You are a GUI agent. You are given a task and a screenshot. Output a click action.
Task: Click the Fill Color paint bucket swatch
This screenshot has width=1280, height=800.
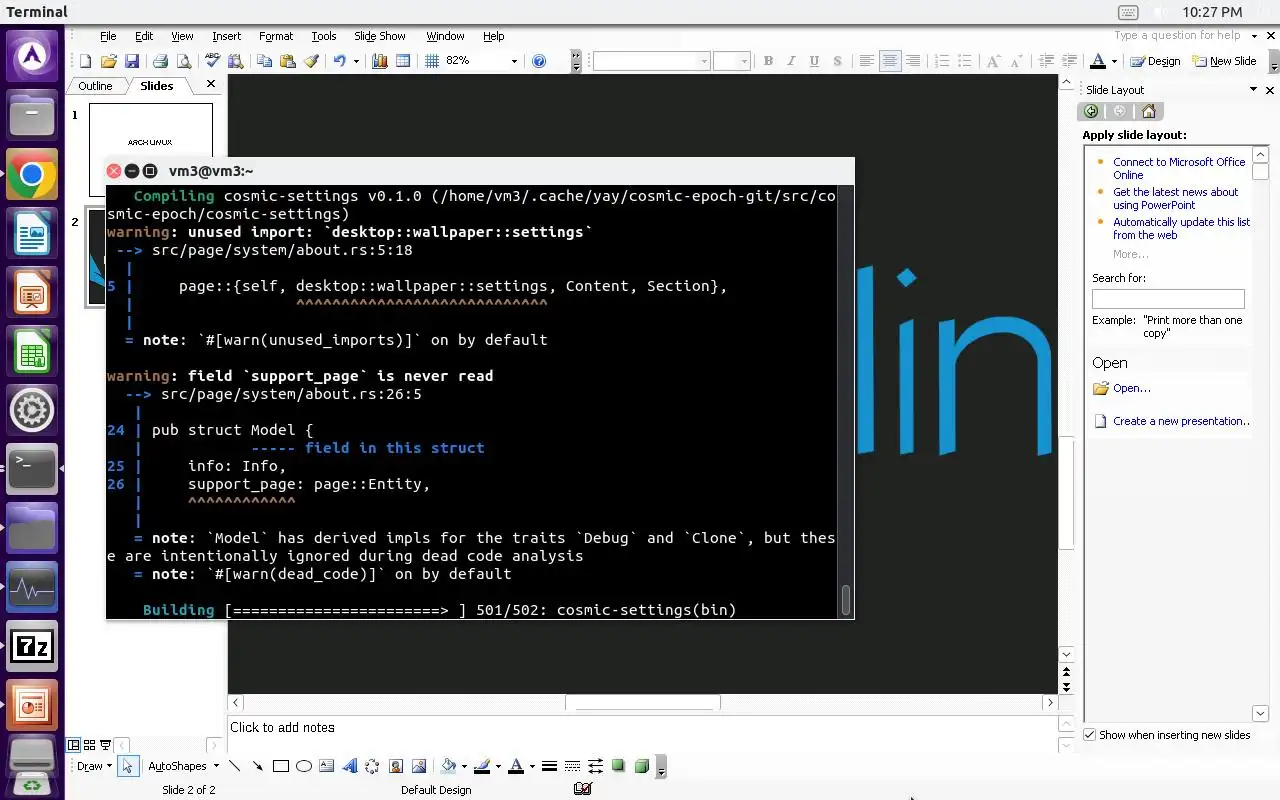[x=449, y=766]
